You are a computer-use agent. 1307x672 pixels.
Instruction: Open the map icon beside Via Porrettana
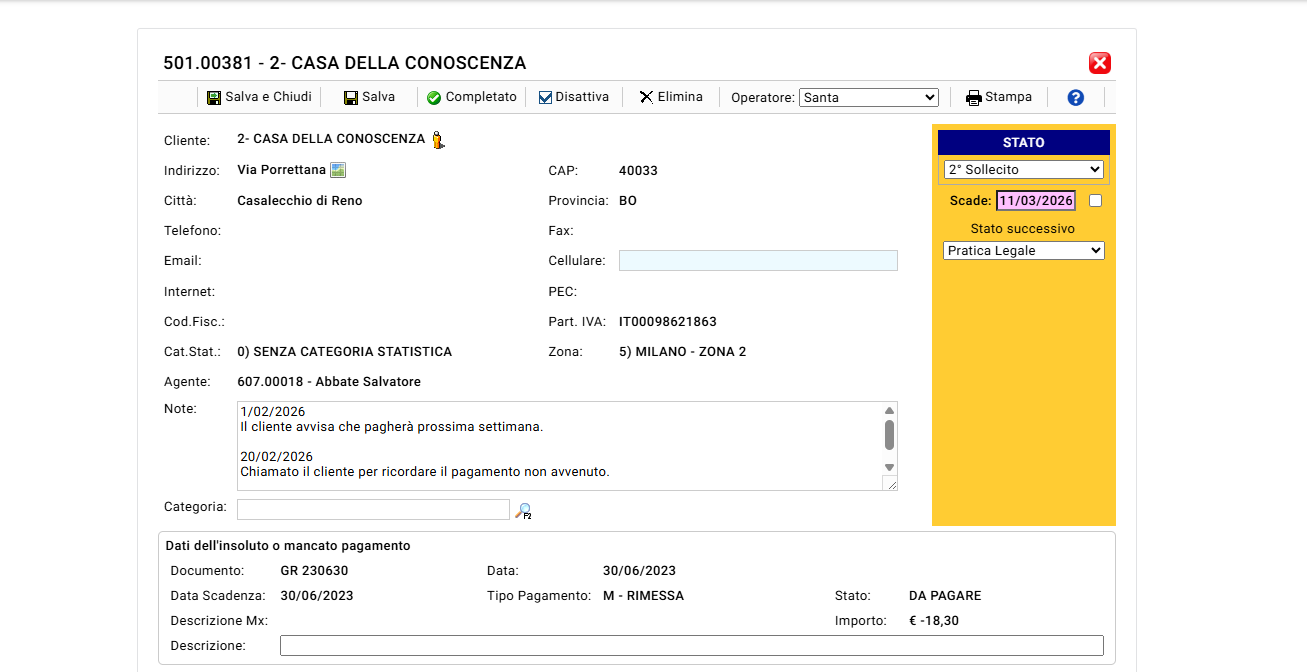coord(336,169)
